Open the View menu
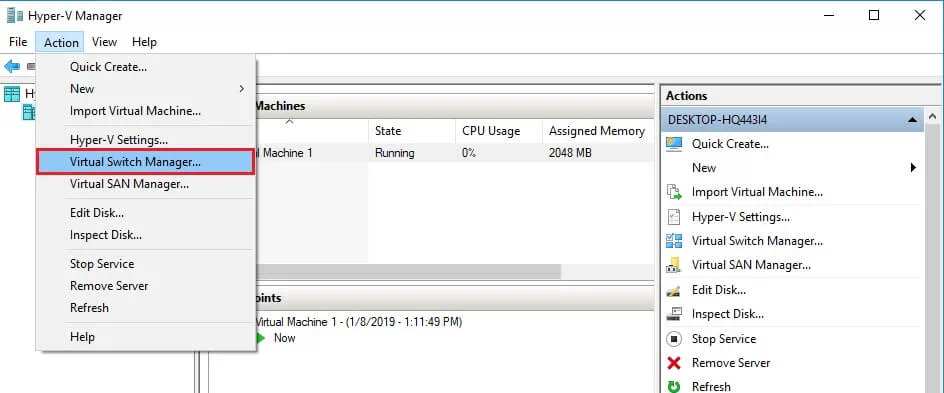 pos(104,42)
